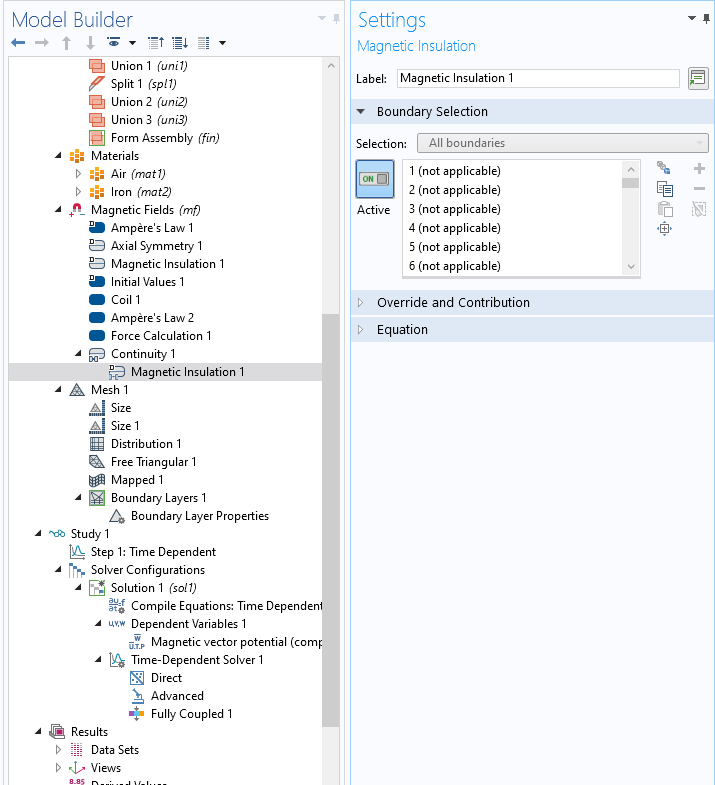Click the Zoom to Selection icon
The width and height of the screenshot is (715, 785).
pyautogui.click(x=665, y=229)
